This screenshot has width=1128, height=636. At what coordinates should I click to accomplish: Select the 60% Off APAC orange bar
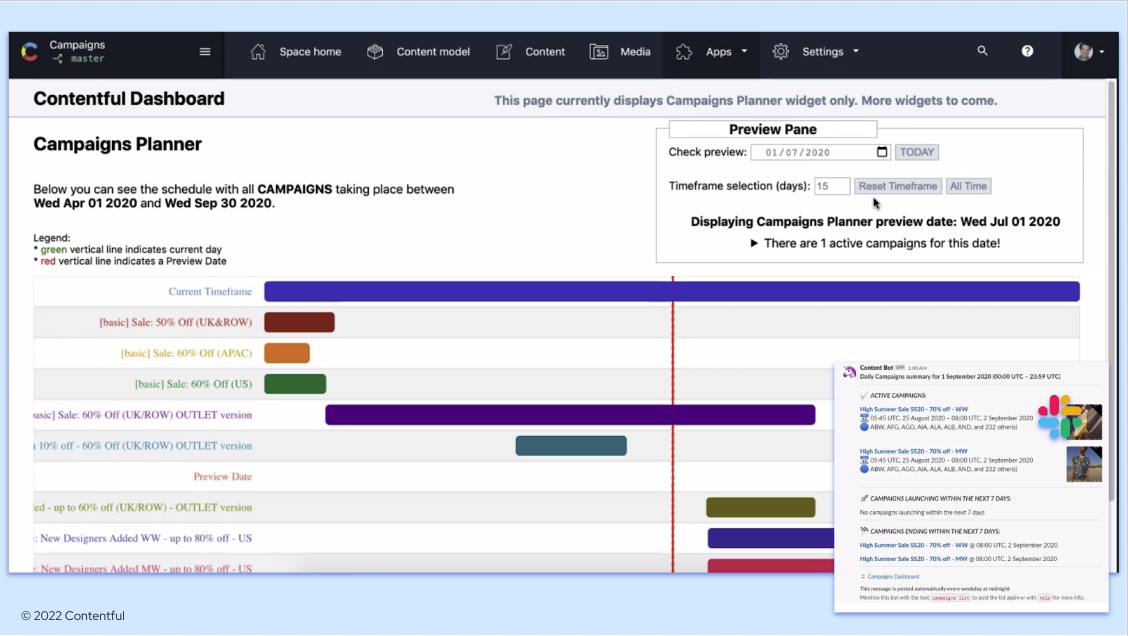(287, 353)
